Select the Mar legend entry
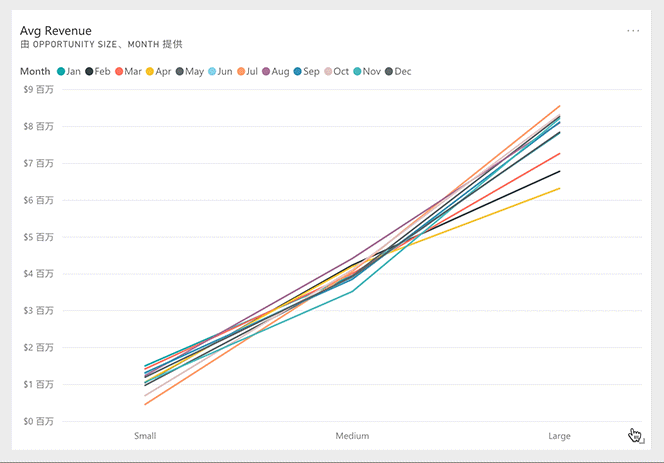The height and width of the screenshot is (463, 664). point(128,72)
